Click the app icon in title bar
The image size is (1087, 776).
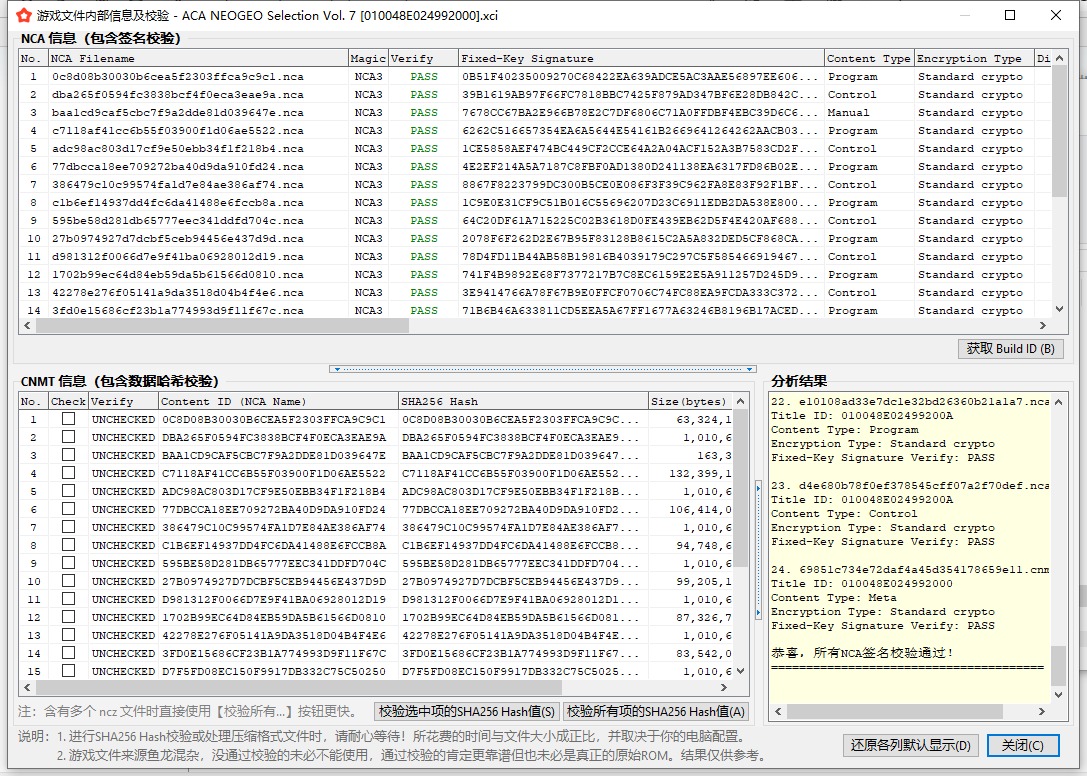point(22,16)
